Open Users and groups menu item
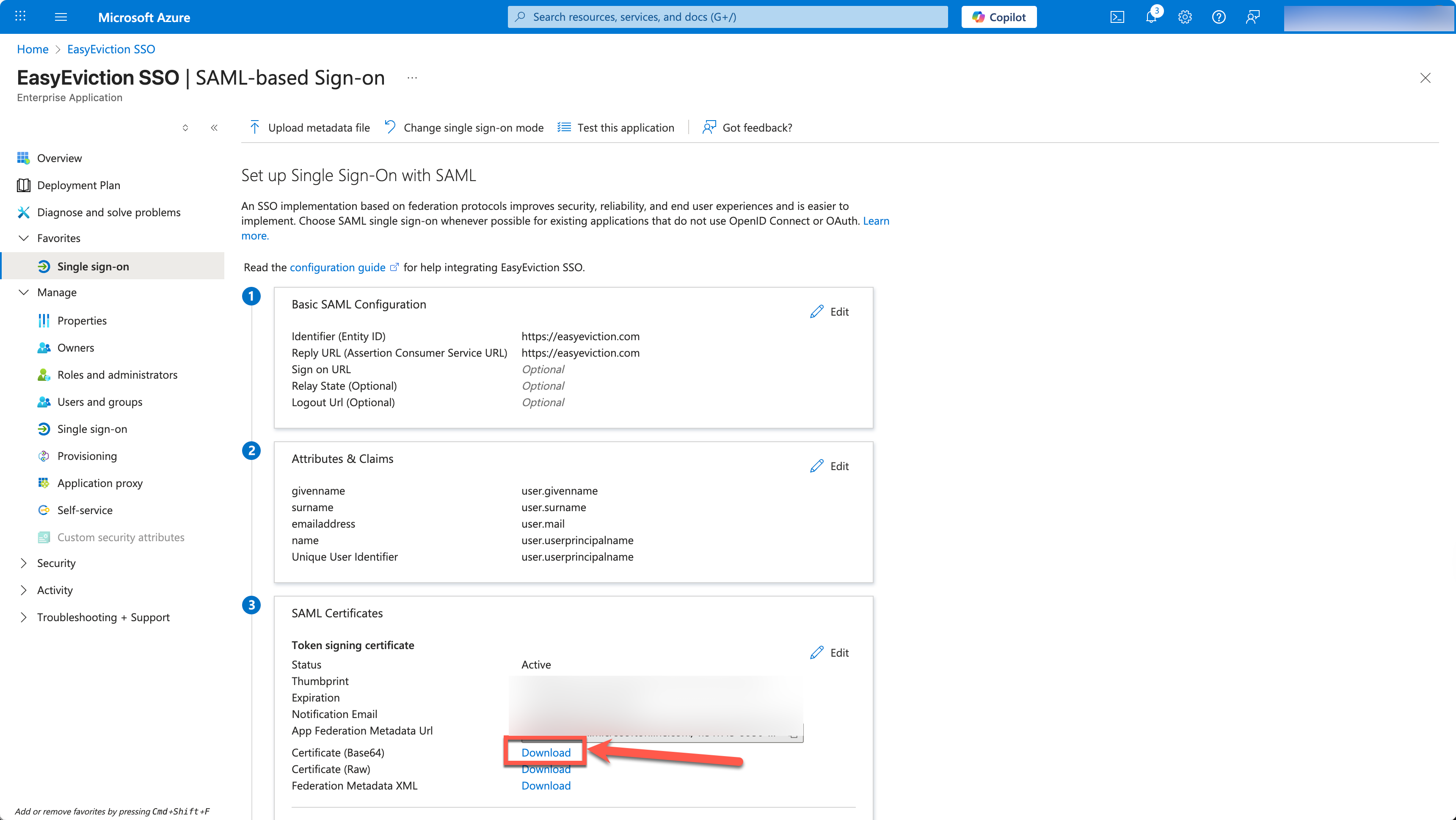 point(99,402)
